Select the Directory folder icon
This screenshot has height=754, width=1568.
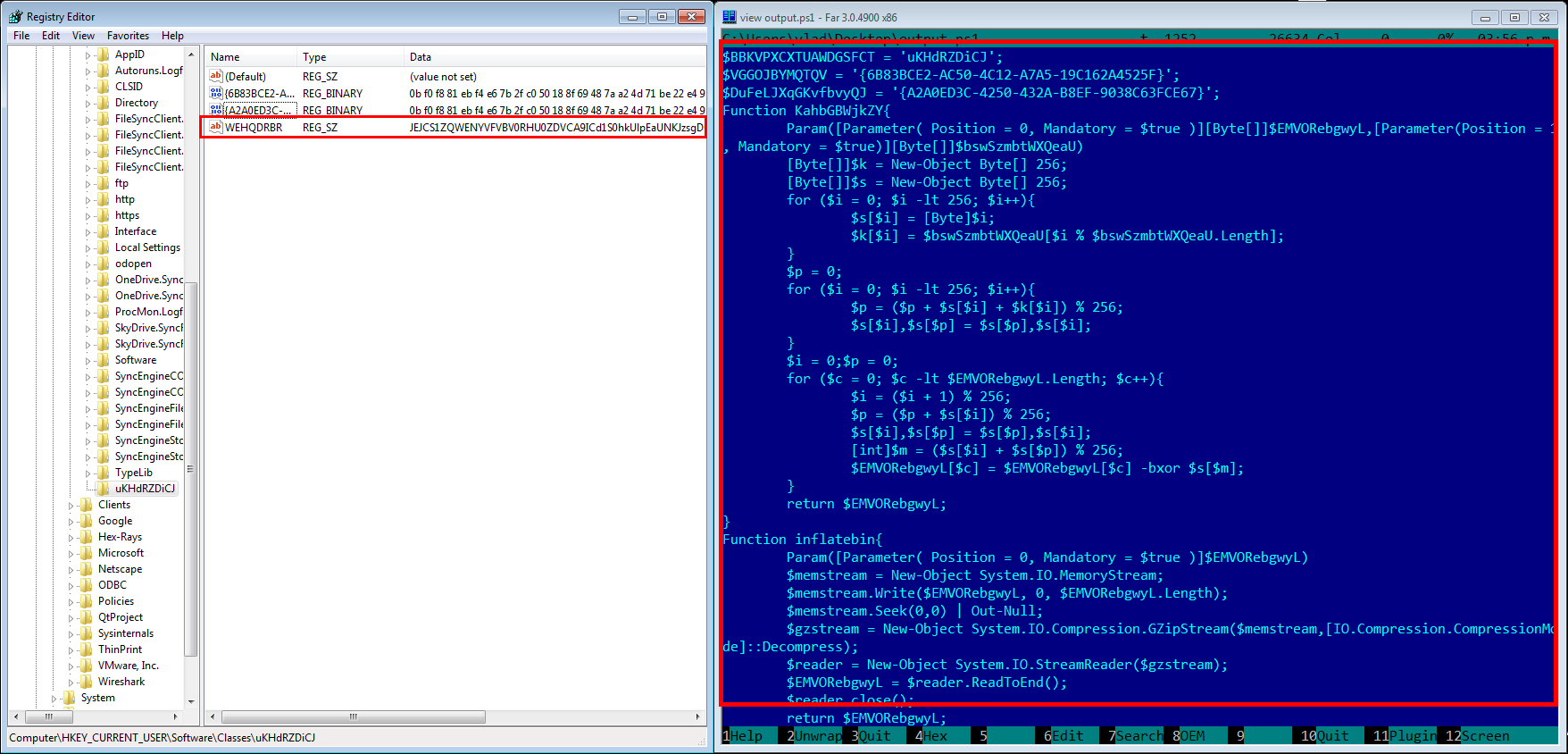(x=104, y=103)
